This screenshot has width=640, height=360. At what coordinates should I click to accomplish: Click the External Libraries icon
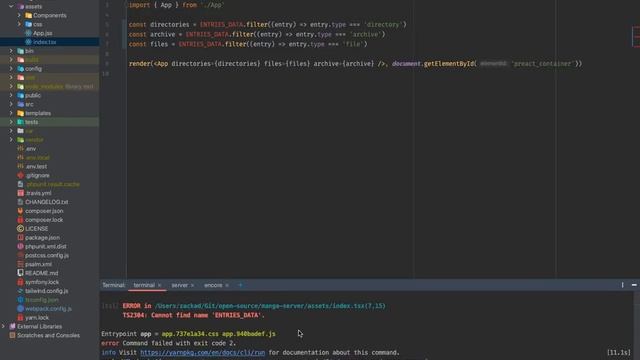[12, 327]
